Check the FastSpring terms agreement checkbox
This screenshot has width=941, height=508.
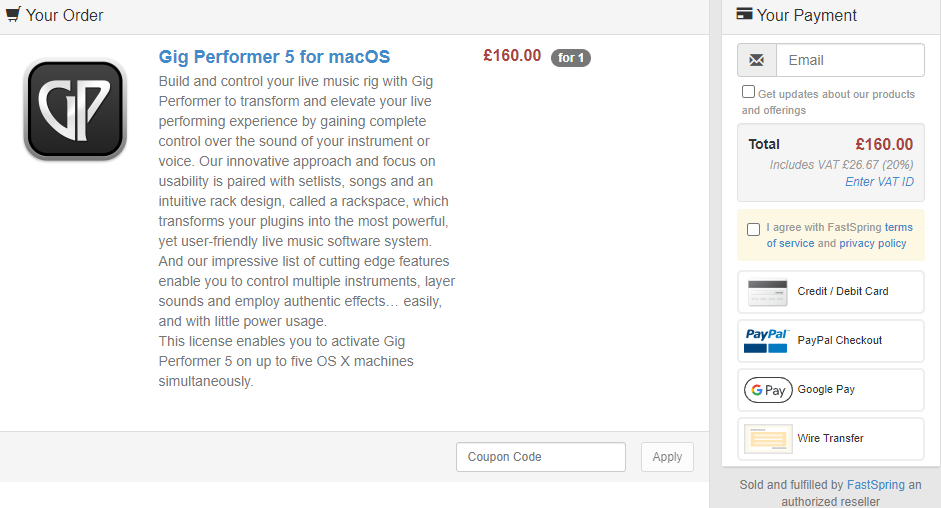753,229
